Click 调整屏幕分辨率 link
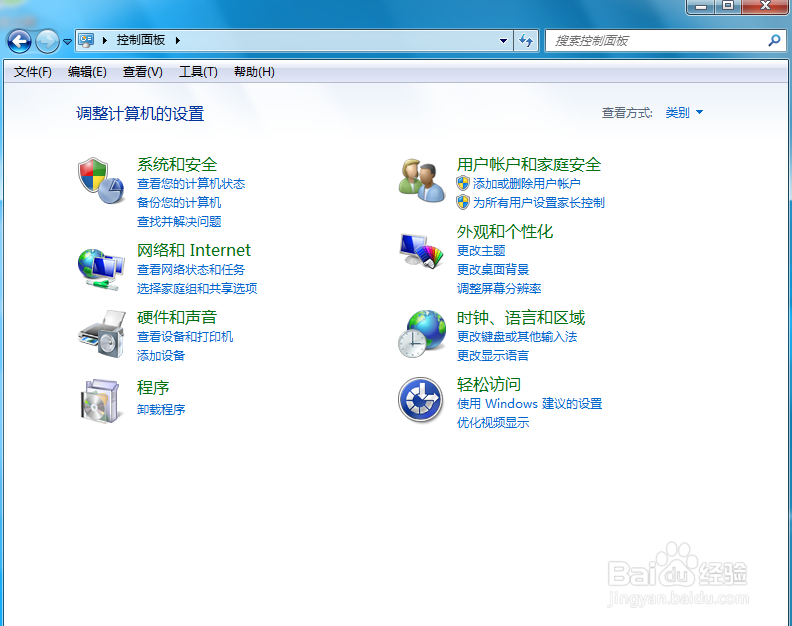The width and height of the screenshot is (792, 626). pos(499,288)
